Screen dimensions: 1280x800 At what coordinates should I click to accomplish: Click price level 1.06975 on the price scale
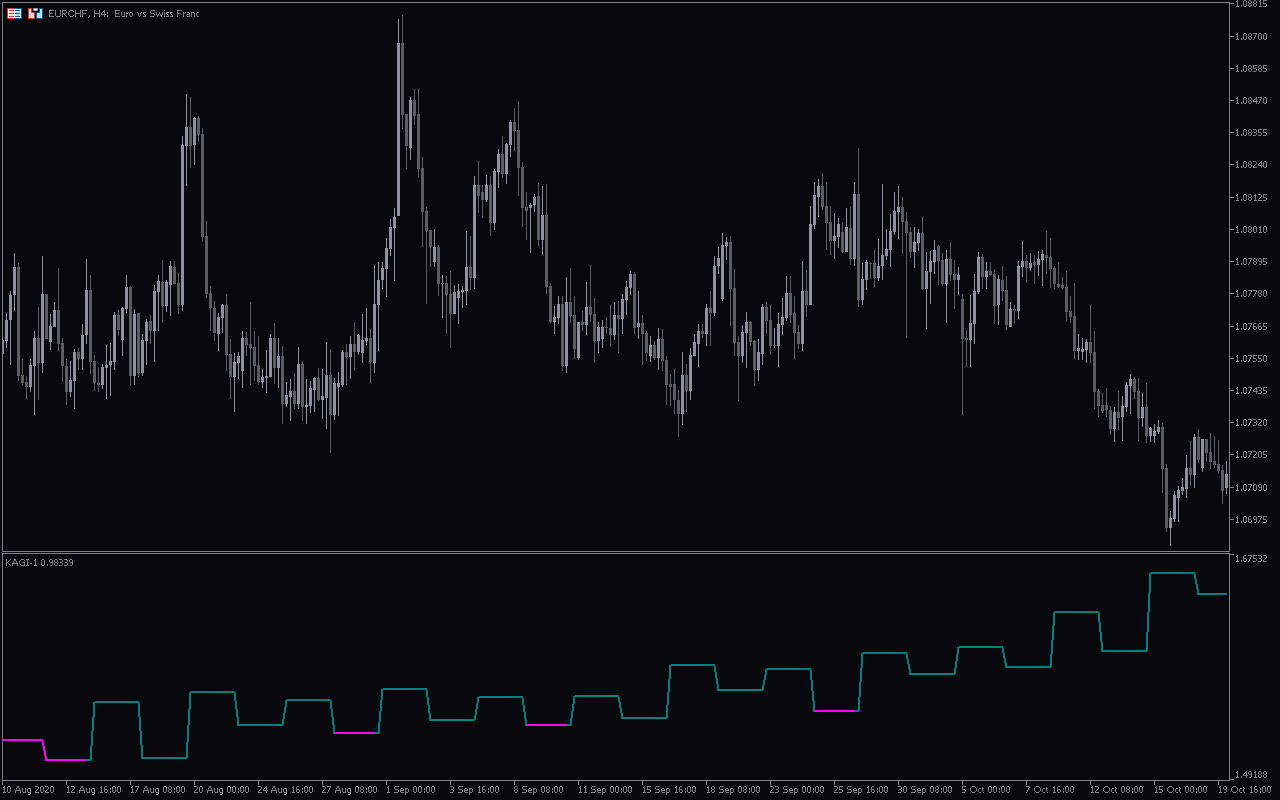coord(1251,520)
